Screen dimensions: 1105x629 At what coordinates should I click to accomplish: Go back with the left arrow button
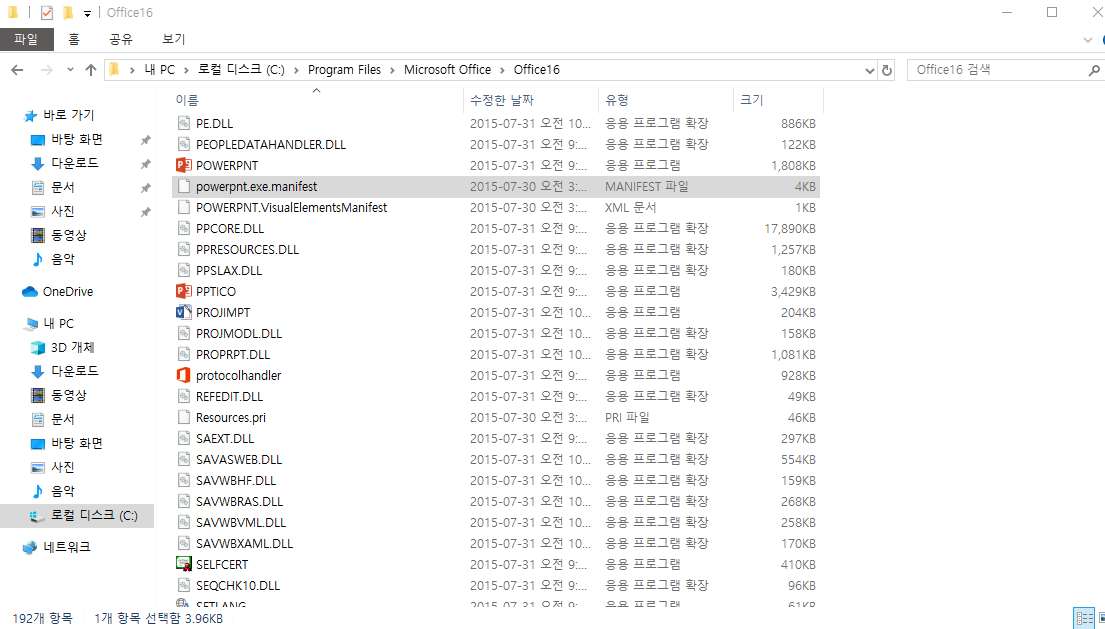click(18, 70)
